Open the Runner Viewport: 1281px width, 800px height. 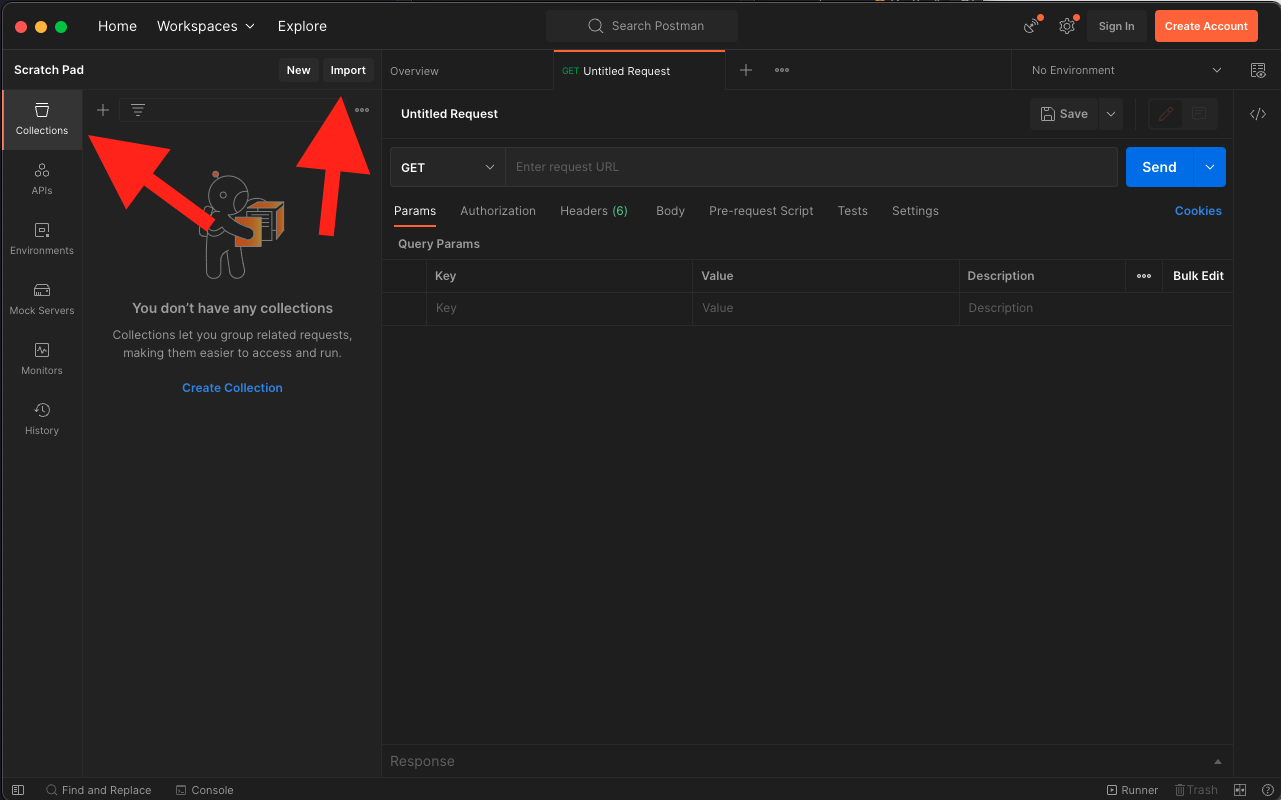click(1132, 790)
